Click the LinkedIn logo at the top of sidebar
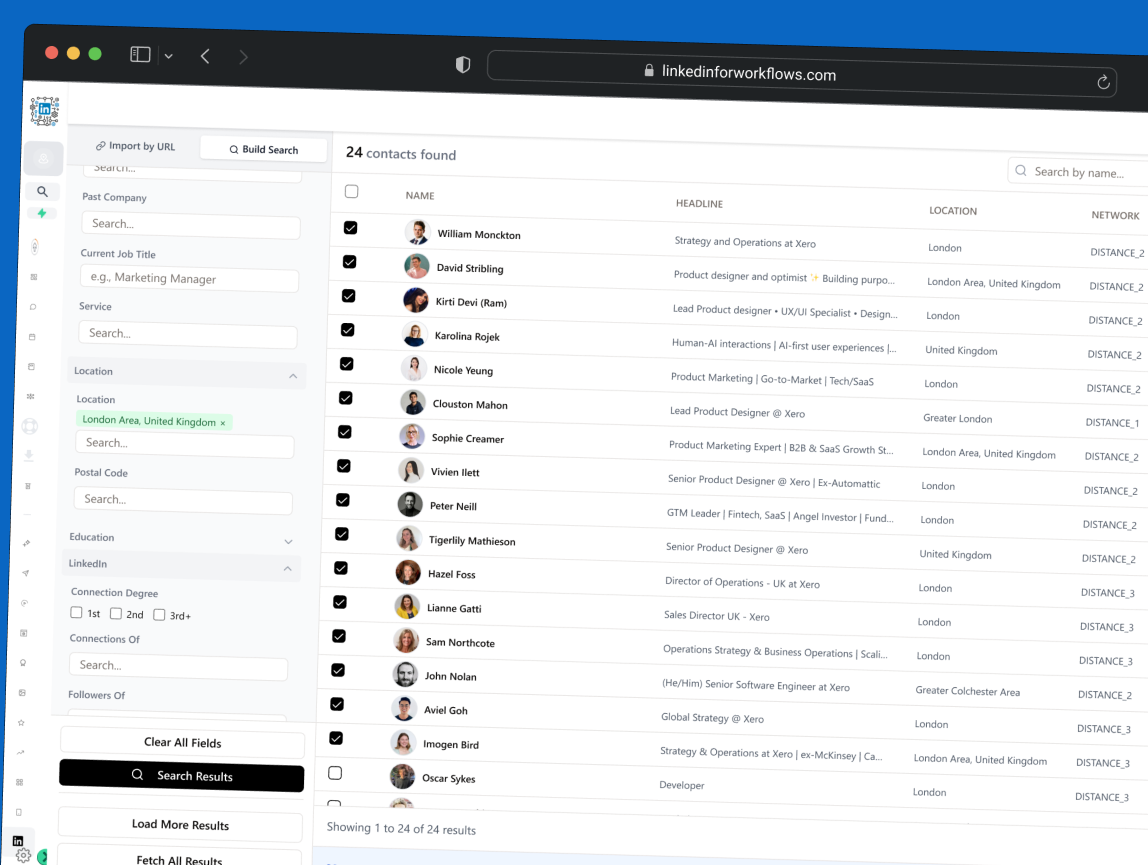Image resolution: width=1148 pixels, height=865 pixels. pos(46,110)
